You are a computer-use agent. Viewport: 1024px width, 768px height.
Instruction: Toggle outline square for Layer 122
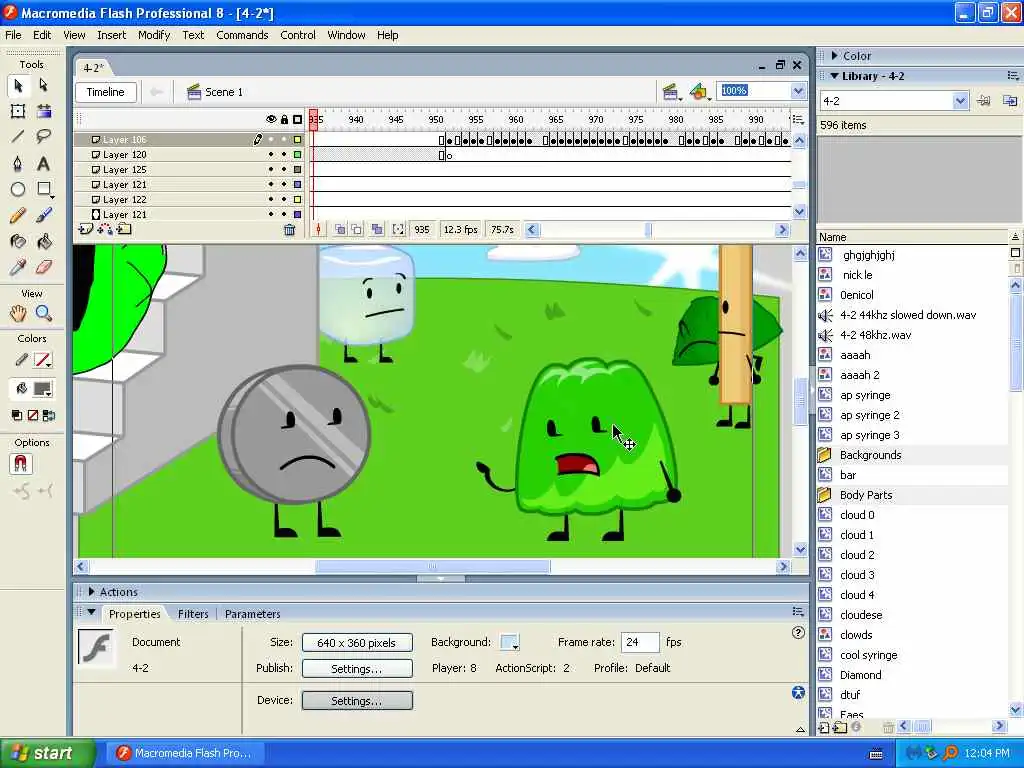[x=297, y=200]
